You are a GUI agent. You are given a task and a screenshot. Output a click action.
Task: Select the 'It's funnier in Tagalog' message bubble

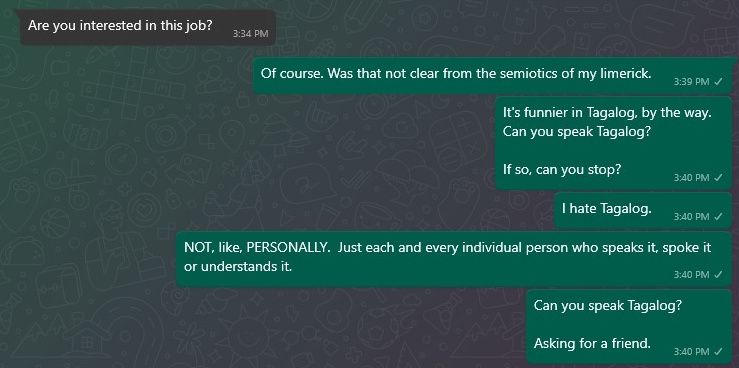pos(614,143)
